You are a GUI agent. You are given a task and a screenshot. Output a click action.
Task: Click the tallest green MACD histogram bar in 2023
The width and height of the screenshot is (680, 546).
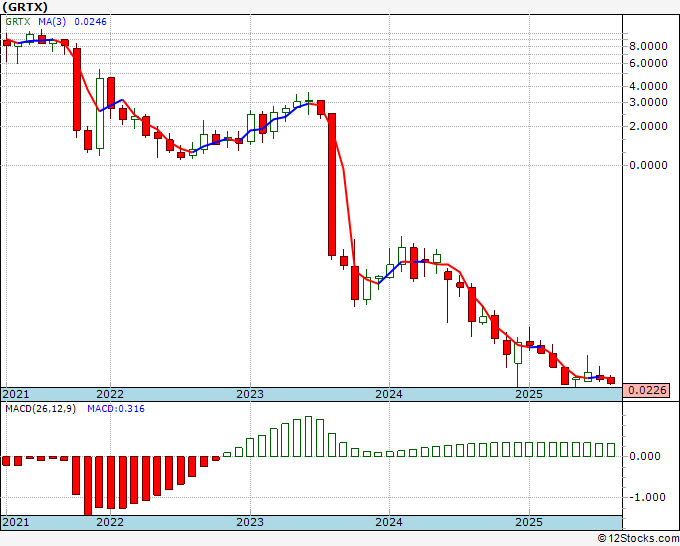point(308,436)
